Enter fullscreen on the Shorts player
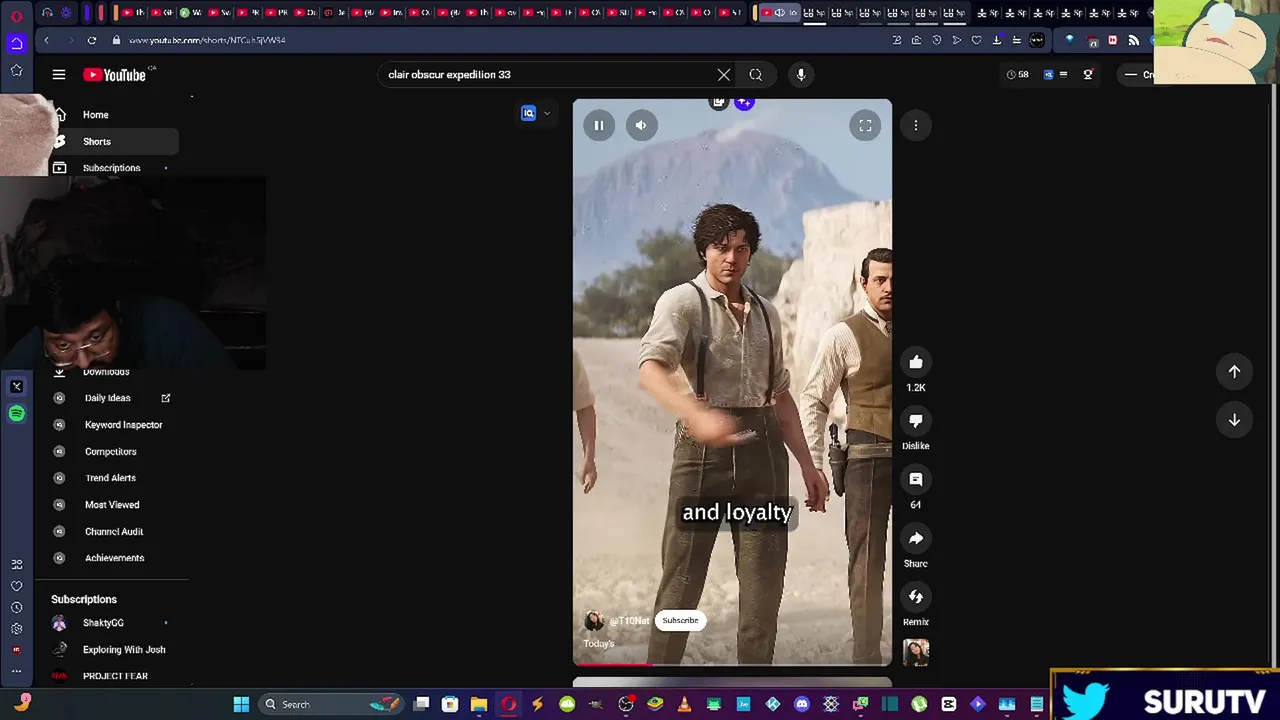The height and width of the screenshot is (720, 1280). tap(865, 125)
